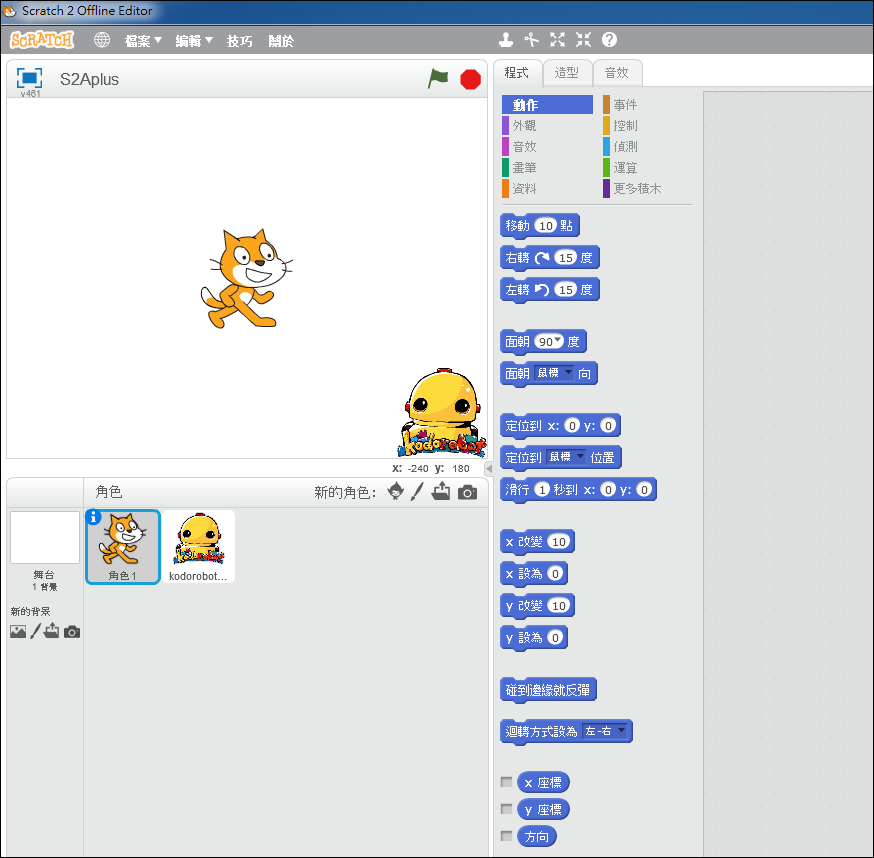874x858 pixels.
Task: Select the 動作 block category
Action: pyautogui.click(x=547, y=105)
